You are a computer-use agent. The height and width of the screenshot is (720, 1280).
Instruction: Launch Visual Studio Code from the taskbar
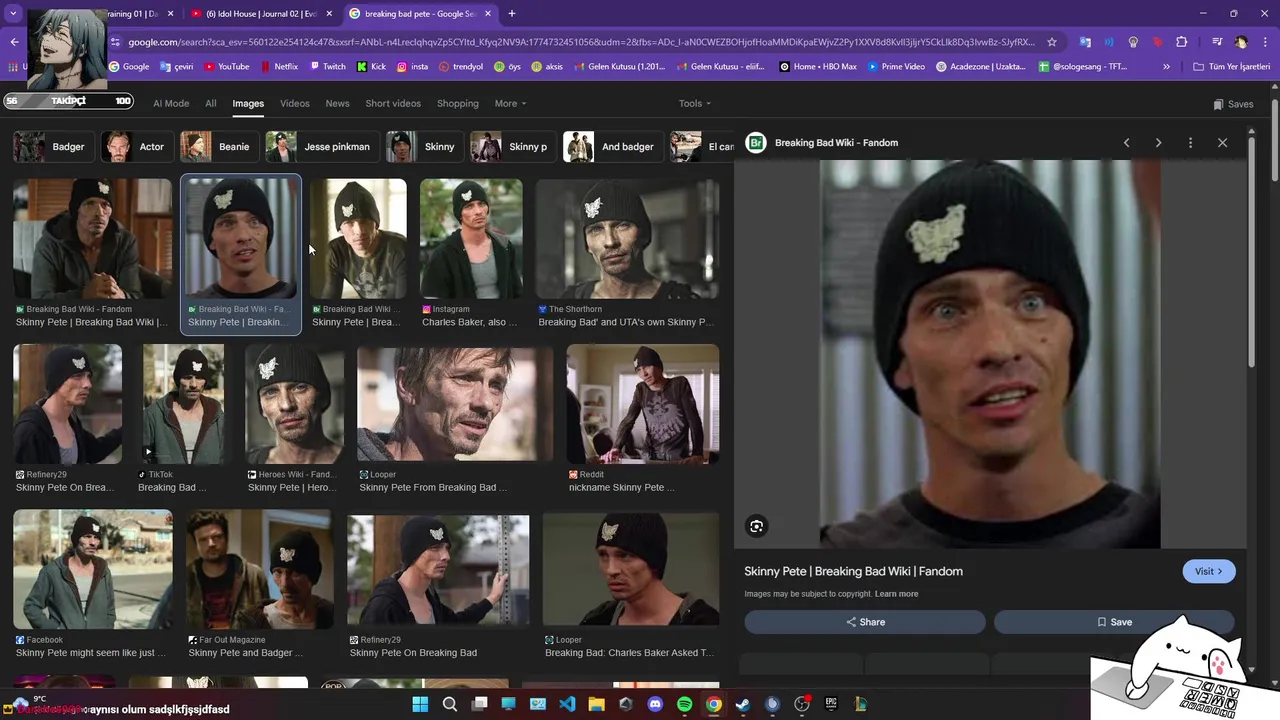567,704
